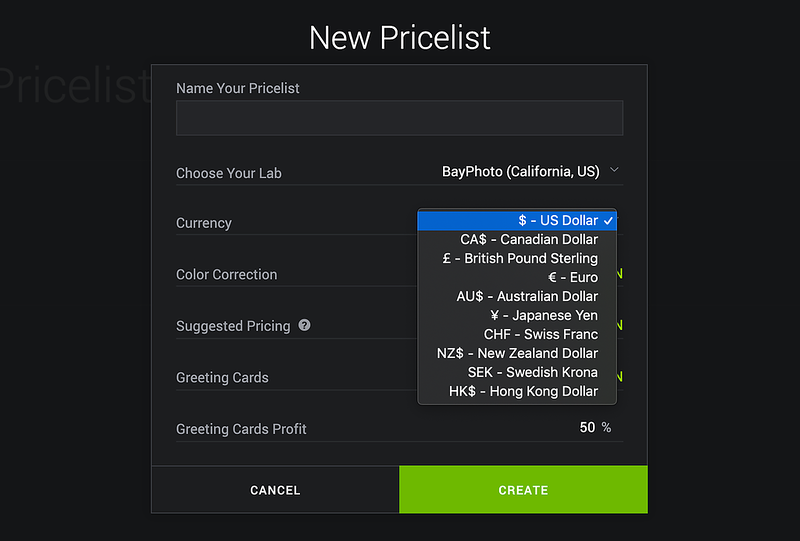Viewport: 800px width, 541px height.
Task: Click the Name Your Pricelist text field
Action: click(399, 118)
